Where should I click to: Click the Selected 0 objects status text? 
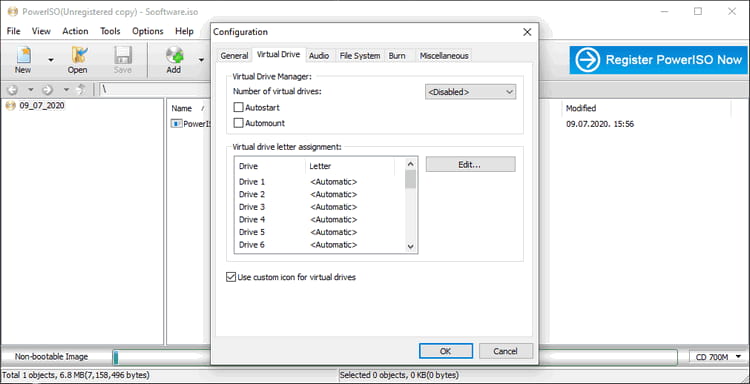click(x=399, y=375)
